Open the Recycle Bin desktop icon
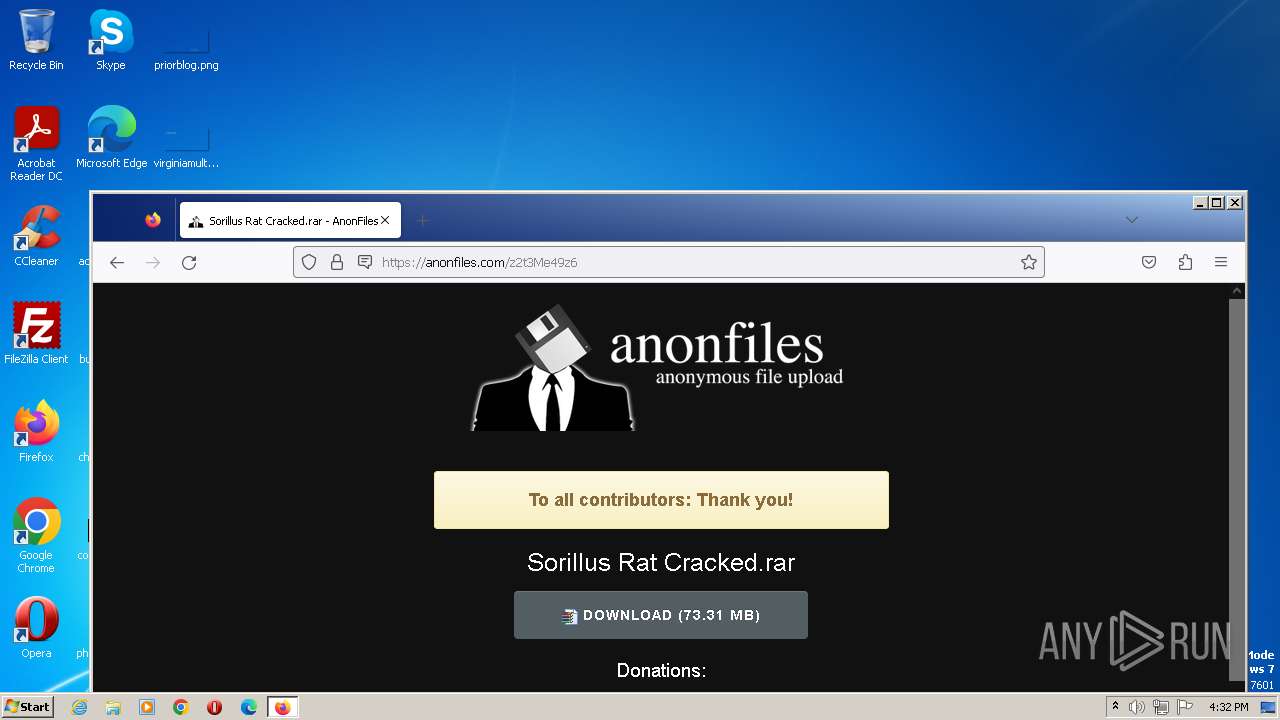 tap(36, 40)
